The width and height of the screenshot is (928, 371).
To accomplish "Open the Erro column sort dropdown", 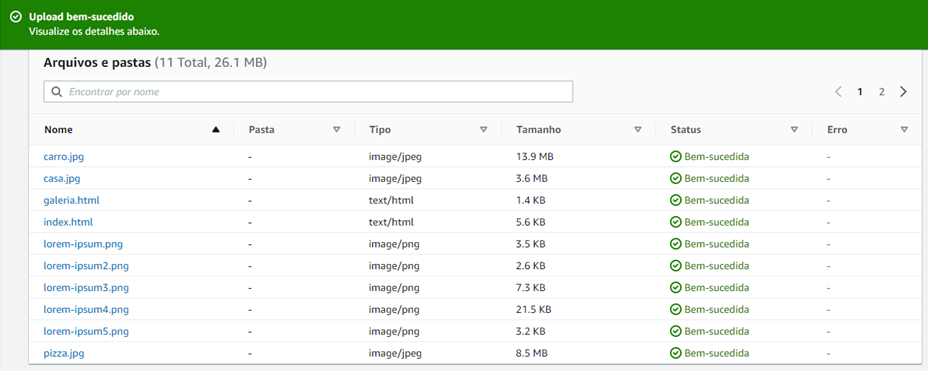I will point(904,130).
